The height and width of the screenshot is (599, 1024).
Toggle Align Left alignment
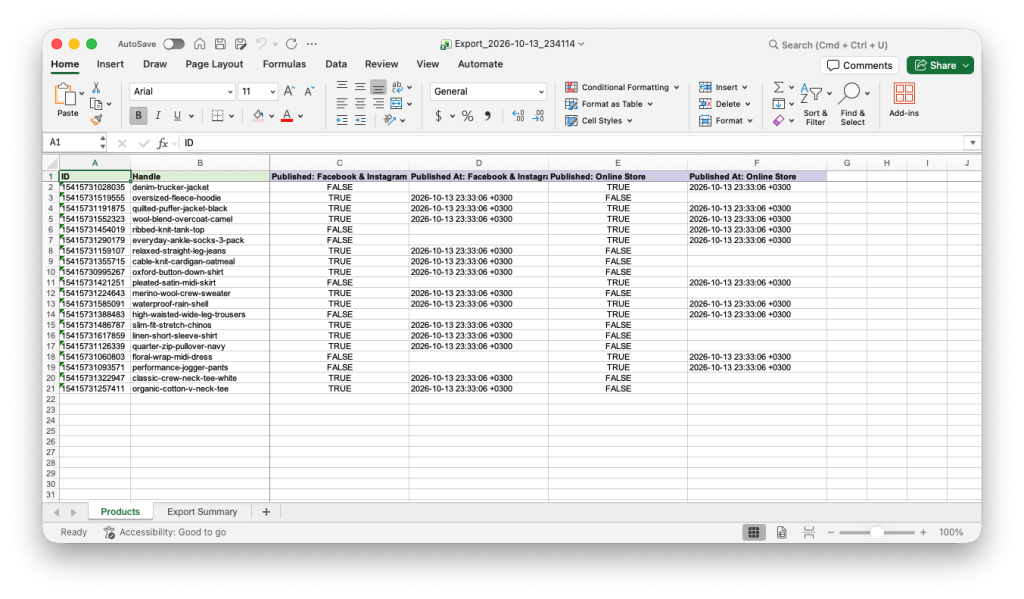342,103
